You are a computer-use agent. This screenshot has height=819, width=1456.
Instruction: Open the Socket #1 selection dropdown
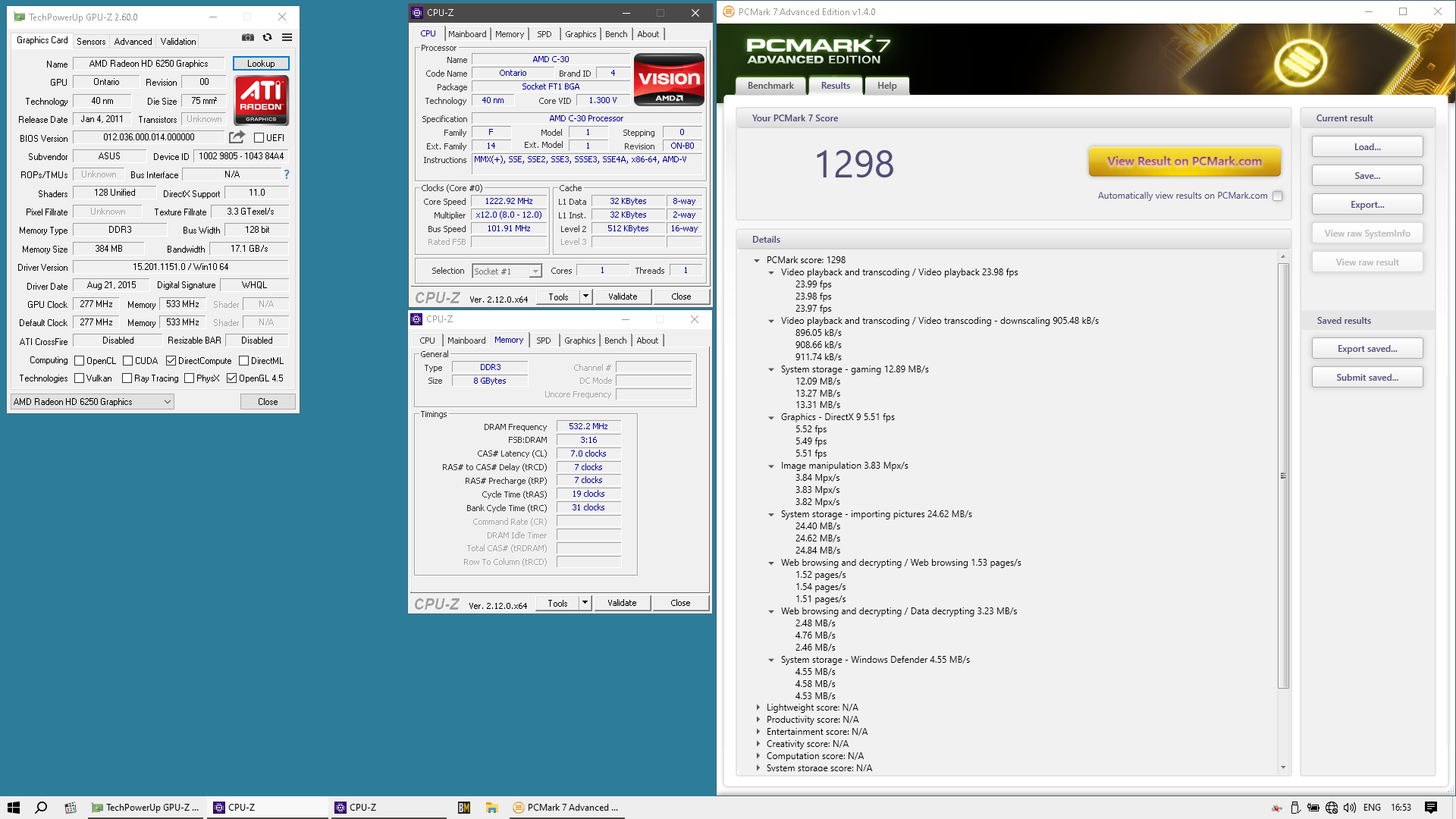point(507,271)
